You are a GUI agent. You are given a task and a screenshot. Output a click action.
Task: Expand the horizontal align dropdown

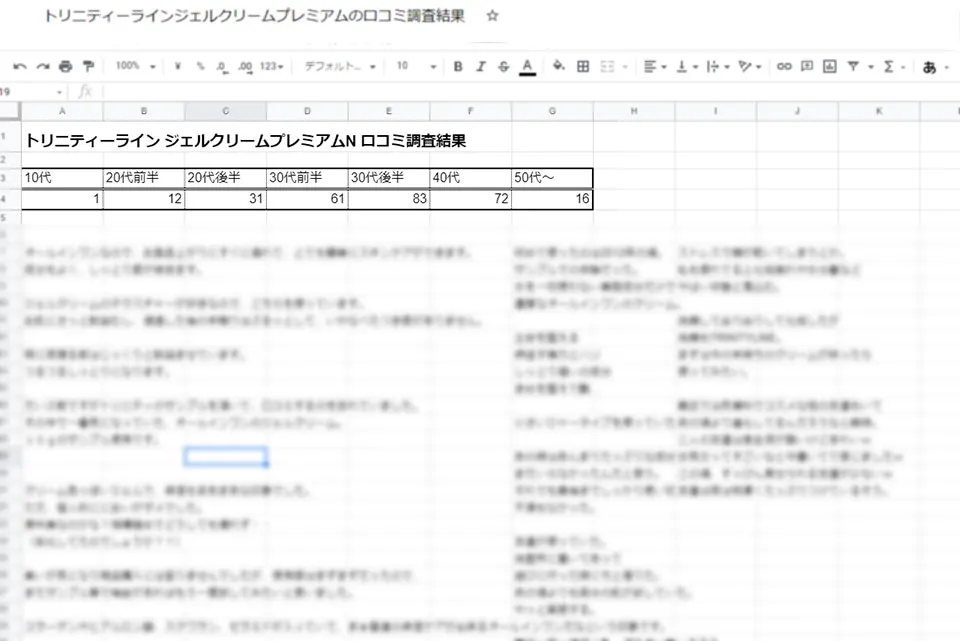(x=662, y=65)
